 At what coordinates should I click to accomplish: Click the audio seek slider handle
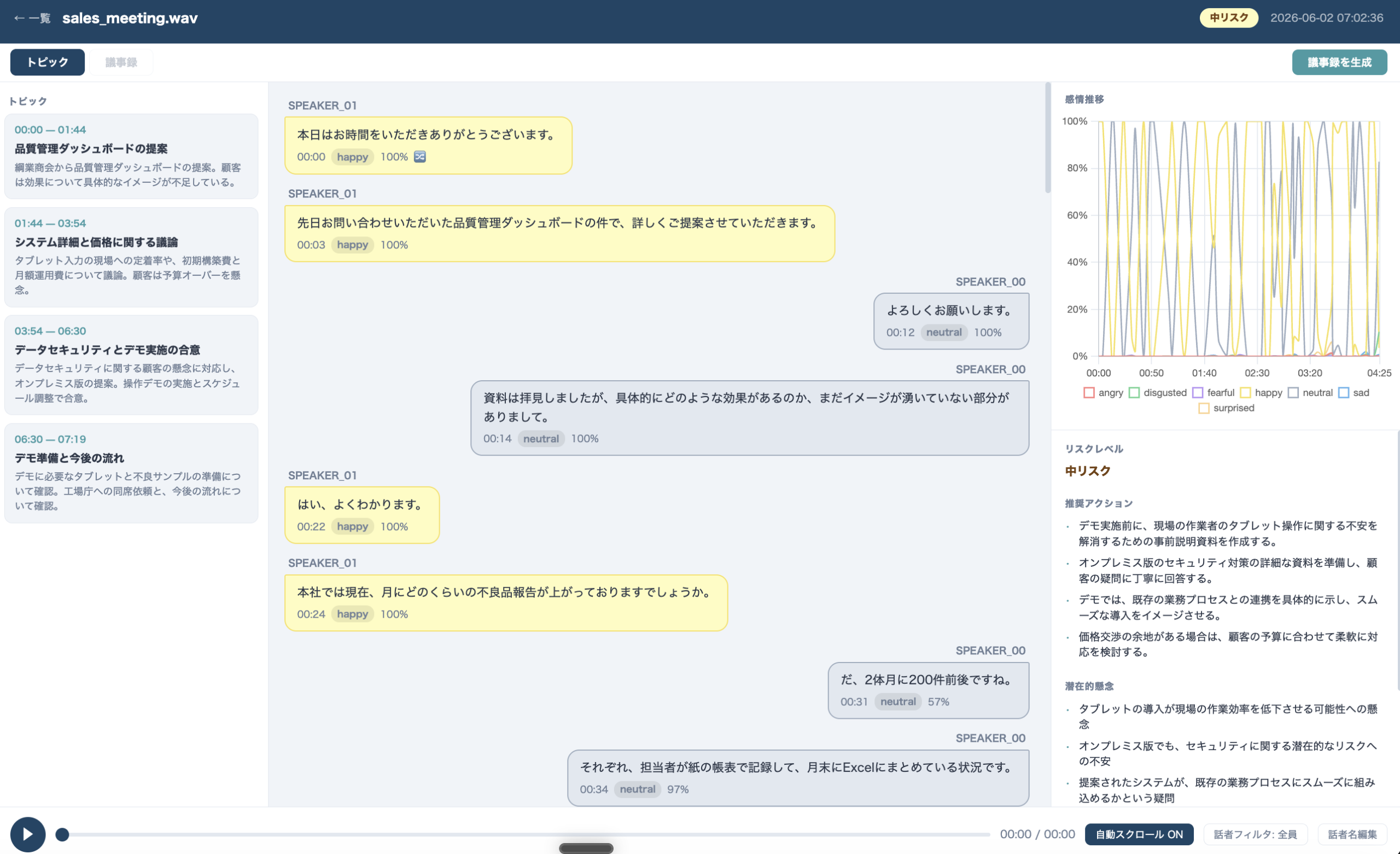[x=62, y=834]
